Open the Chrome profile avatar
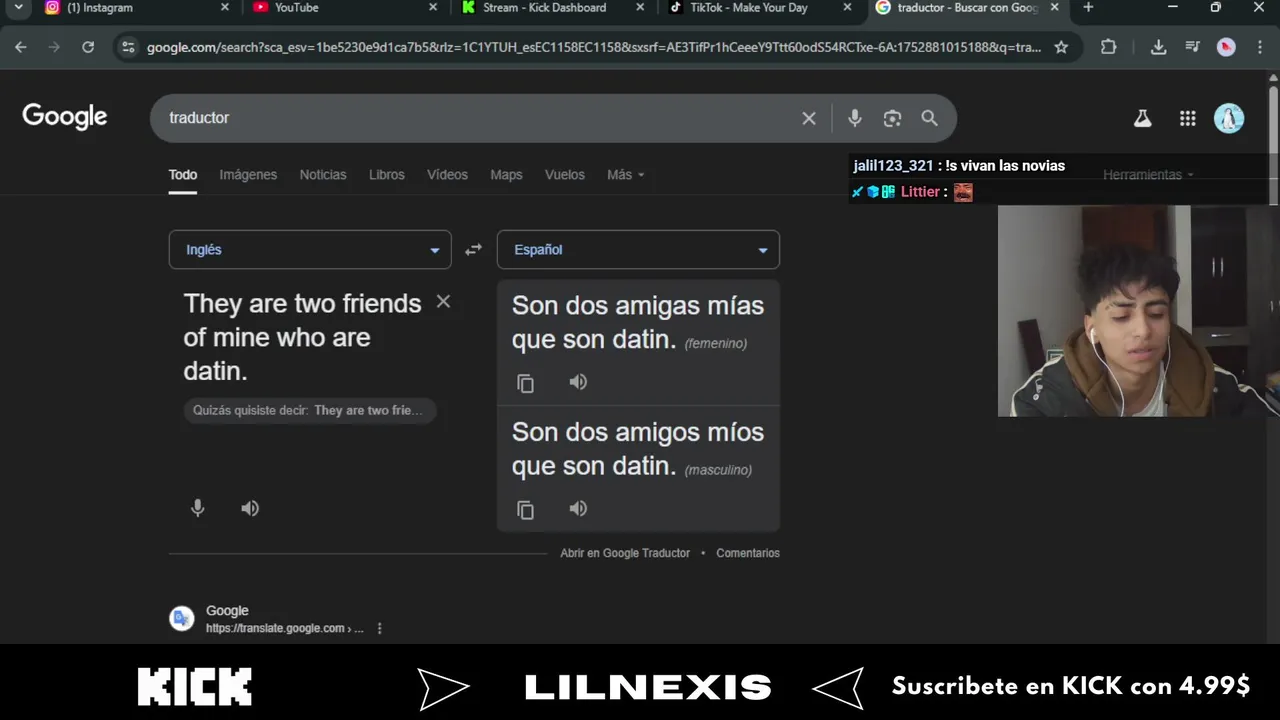Image resolution: width=1280 pixels, height=720 pixels. [x=1226, y=47]
